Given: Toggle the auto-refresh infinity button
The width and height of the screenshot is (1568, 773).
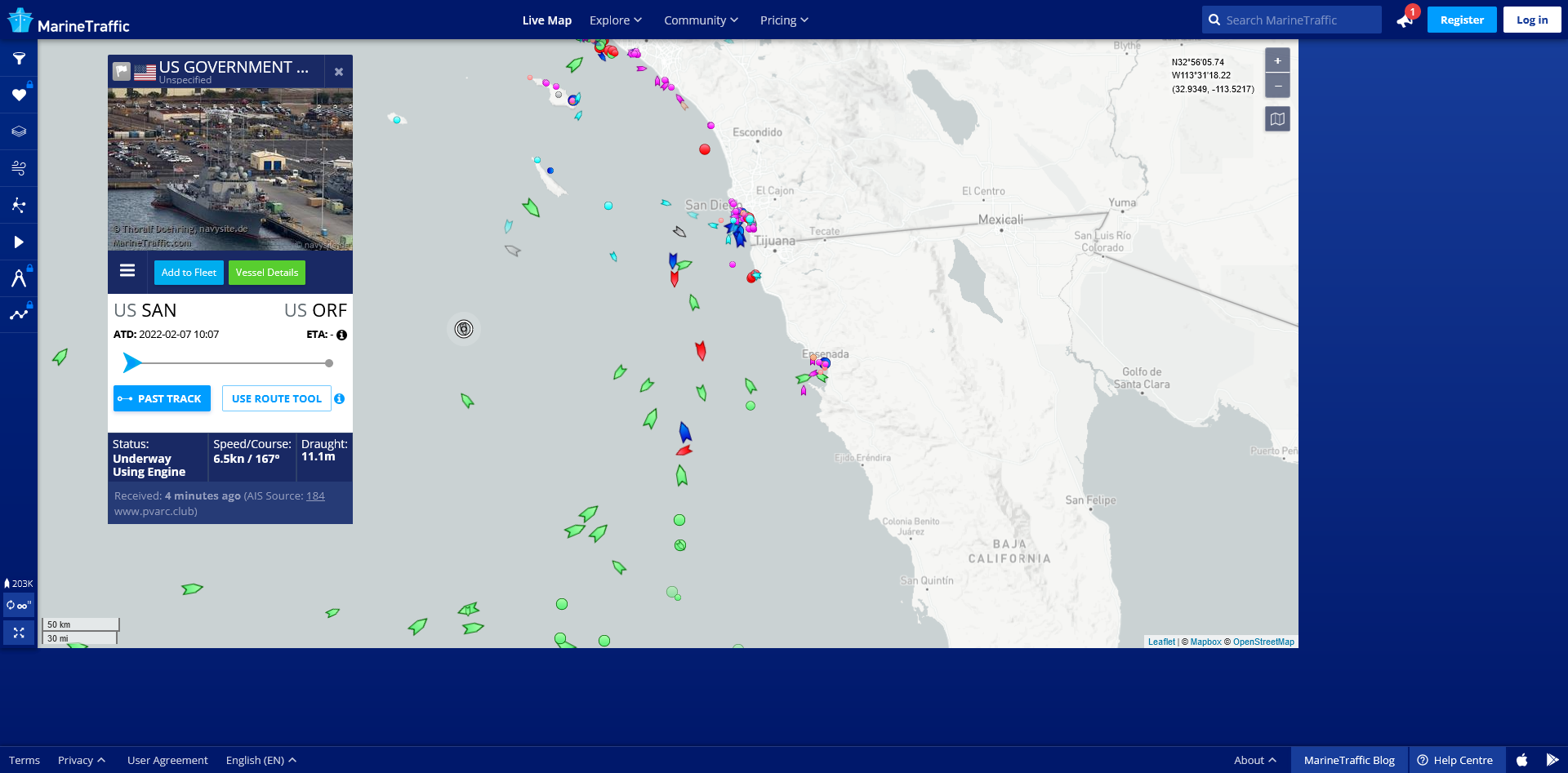Looking at the screenshot, I should click(18, 606).
